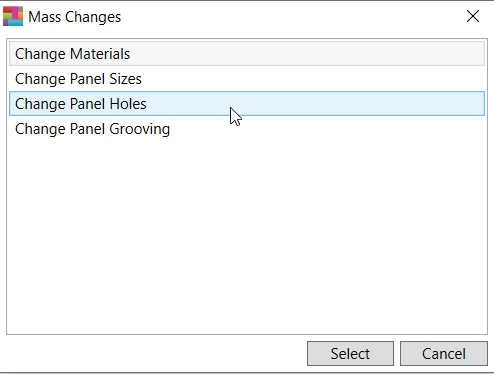Click the X icon in the title bar
494x374 pixels.
(473, 16)
